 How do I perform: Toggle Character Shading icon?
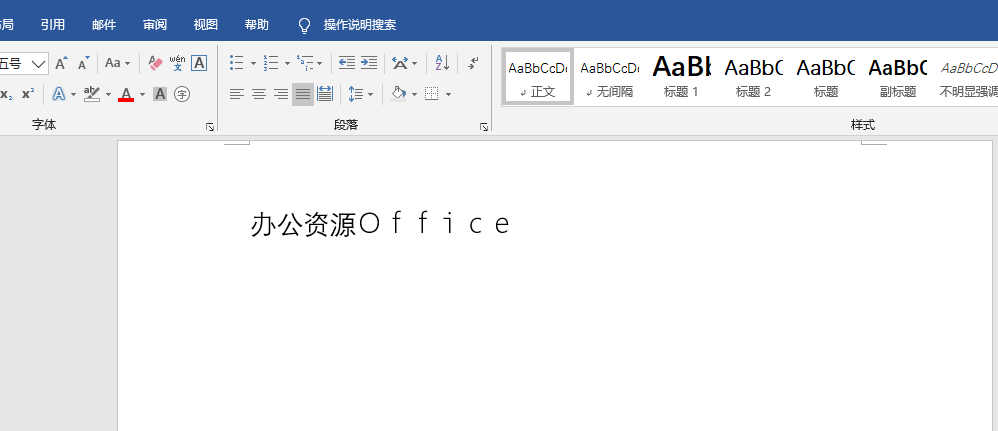point(160,94)
